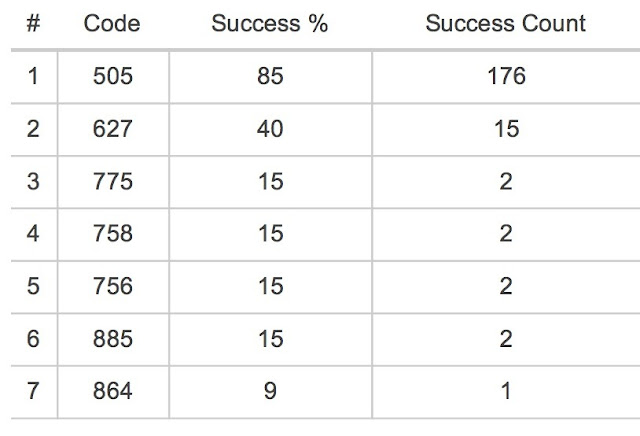Viewport: 640px width, 436px height.
Task: Click code 758 in the table
Action: (x=112, y=234)
